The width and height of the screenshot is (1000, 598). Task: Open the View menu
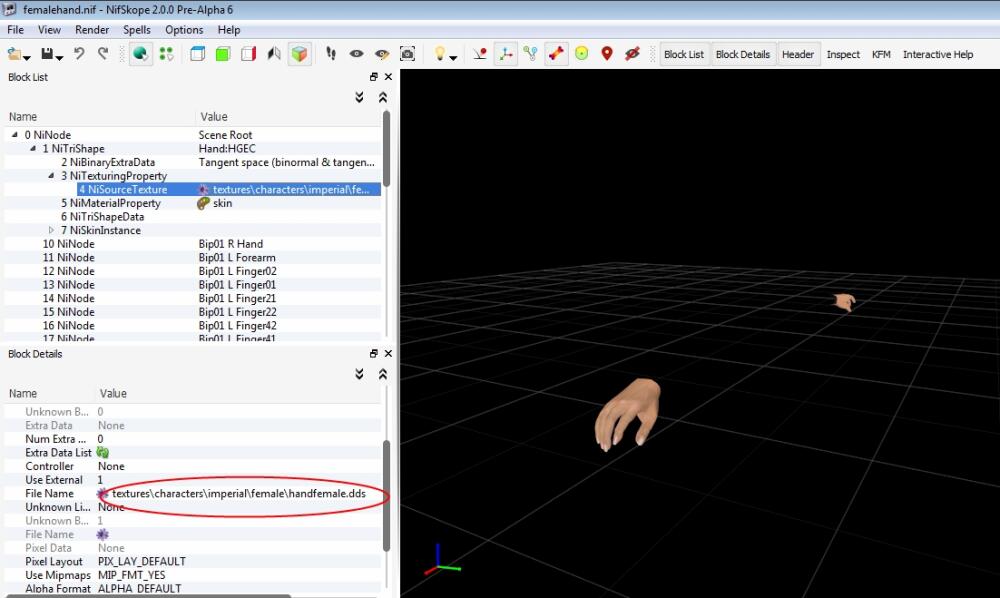tap(49, 30)
